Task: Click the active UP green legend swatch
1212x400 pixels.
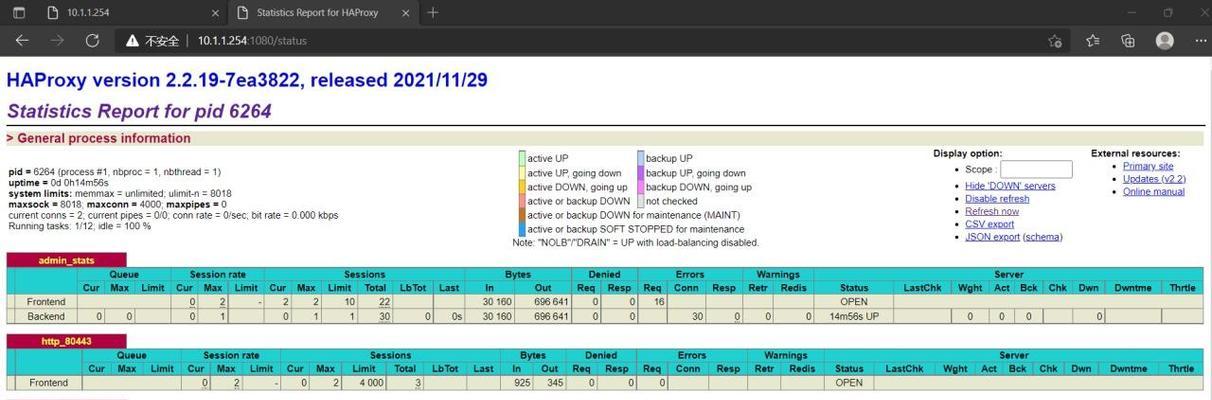Action: (x=522, y=158)
